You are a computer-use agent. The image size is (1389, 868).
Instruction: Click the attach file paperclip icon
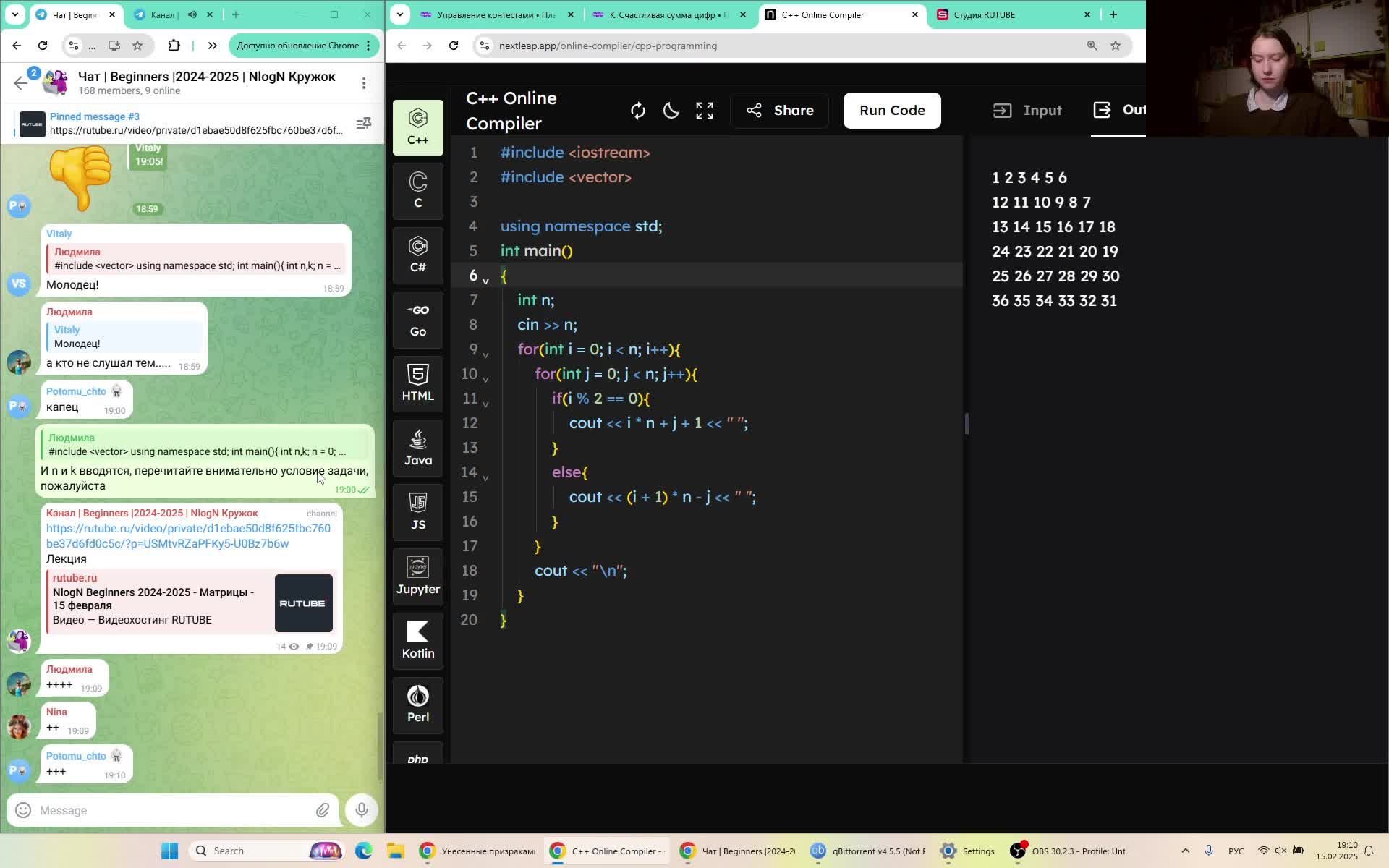[x=323, y=810]
